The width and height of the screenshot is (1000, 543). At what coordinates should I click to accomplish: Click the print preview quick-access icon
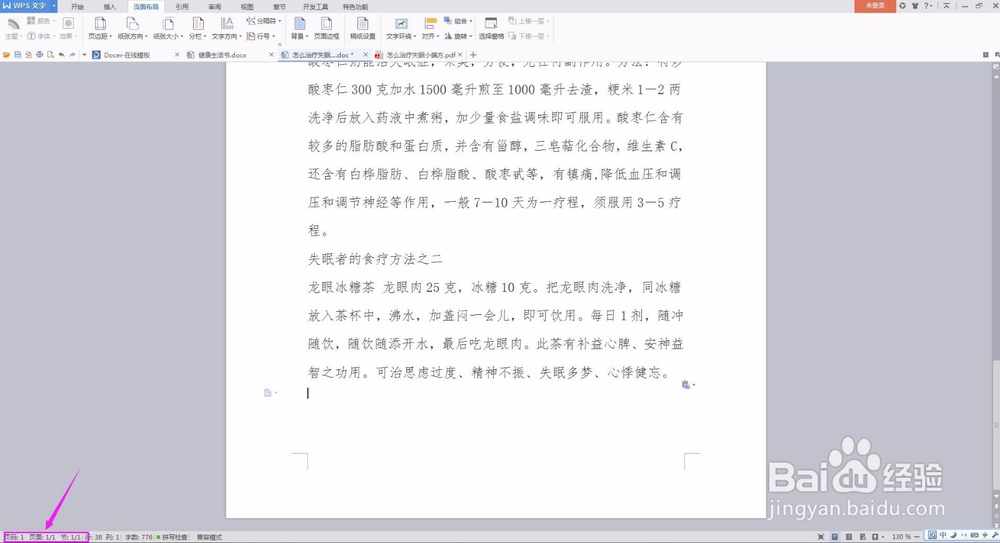click(50, 55)
